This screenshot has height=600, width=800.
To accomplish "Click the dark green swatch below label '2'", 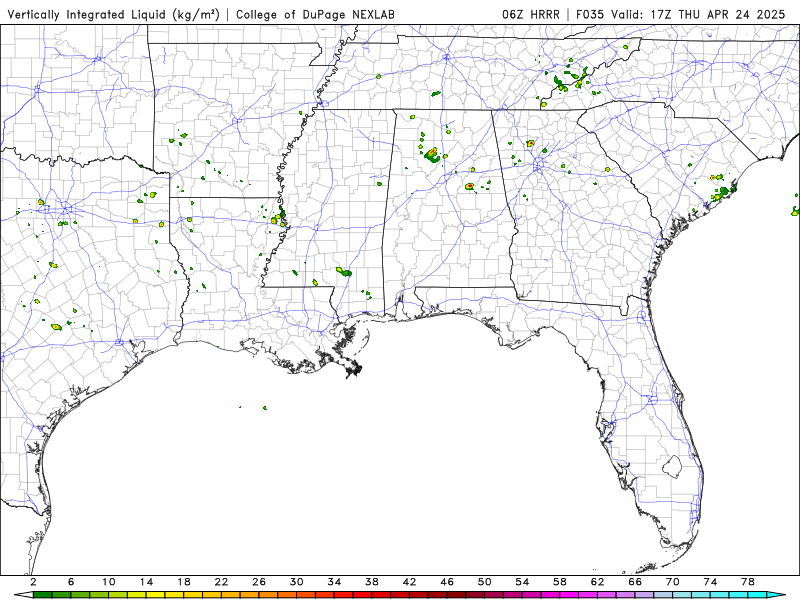I will (x=42, y=595).
